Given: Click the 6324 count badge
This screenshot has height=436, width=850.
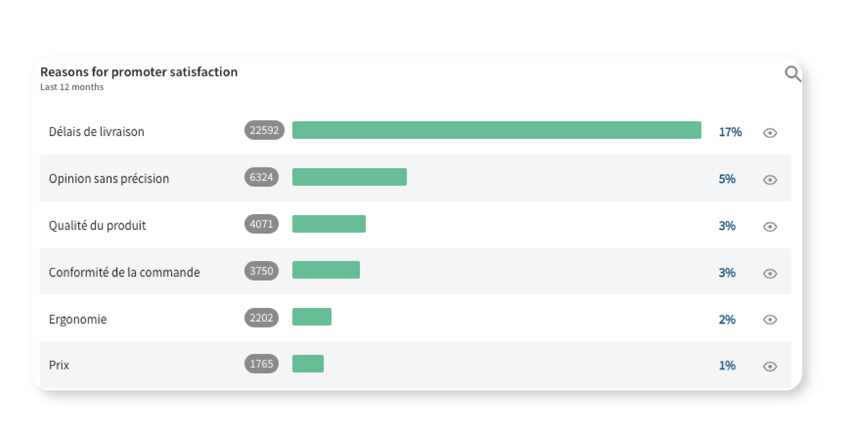Looking at the screenshot, I should (x=261, y=177).
